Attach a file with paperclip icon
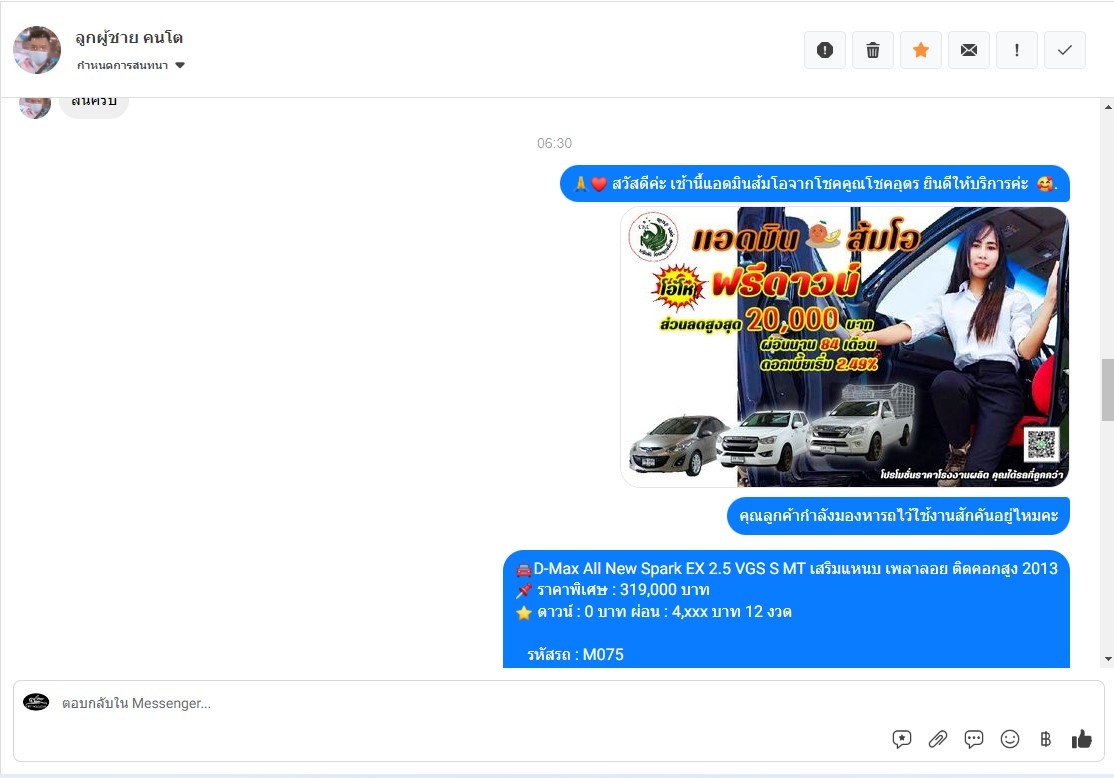 click(938, 740)
